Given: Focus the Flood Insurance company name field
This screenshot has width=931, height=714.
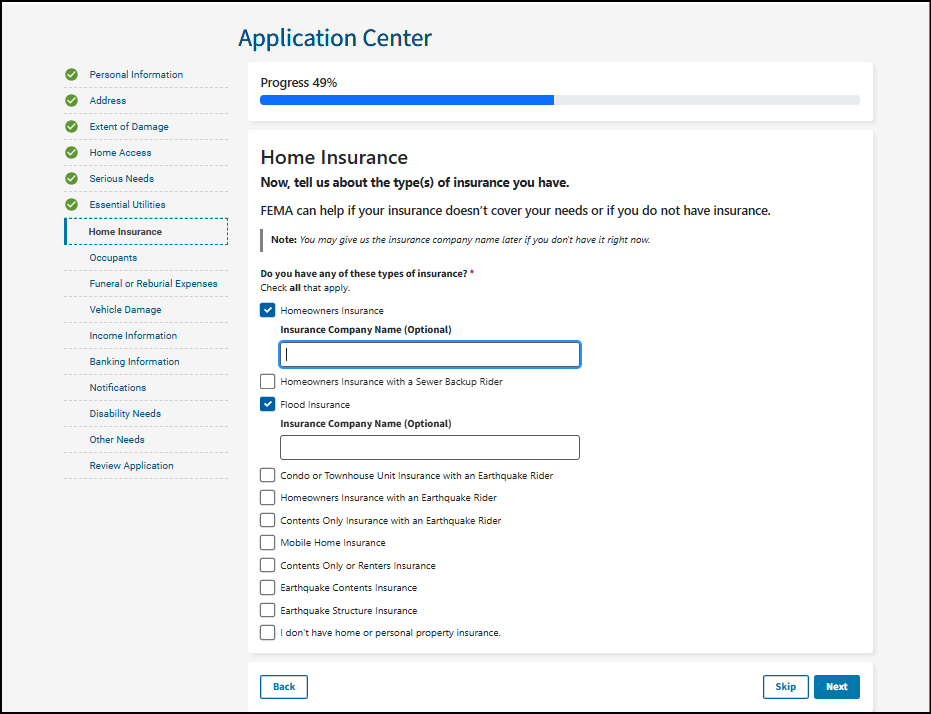Looking at the screenshot, I should tap(429, 448).
